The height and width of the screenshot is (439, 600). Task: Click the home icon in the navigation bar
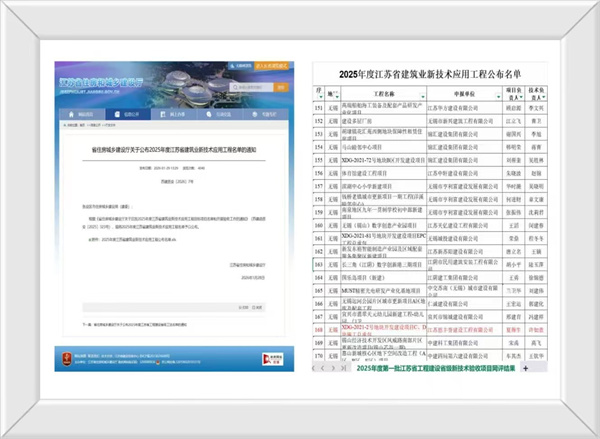pos(72,114)
